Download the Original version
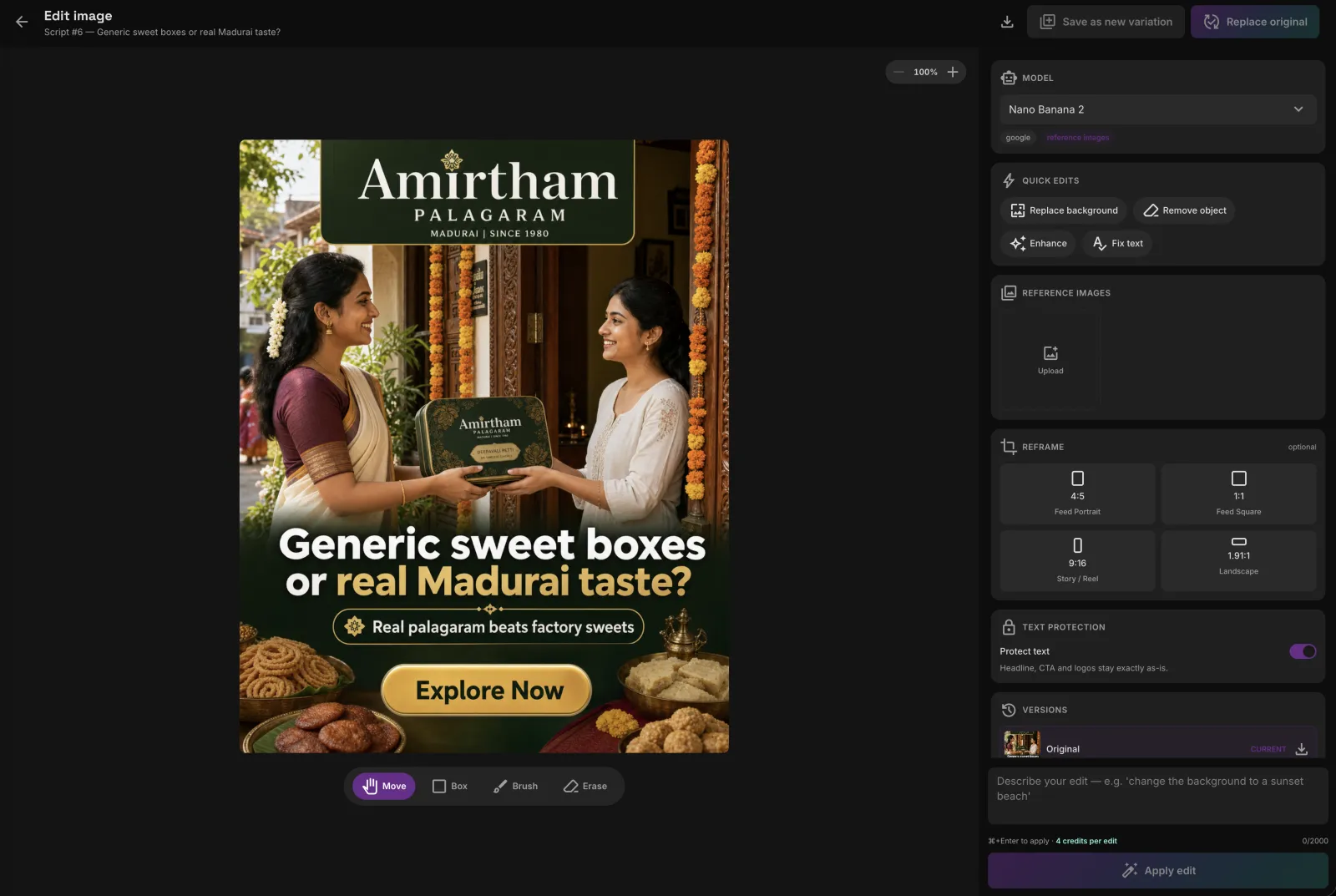Screen dimensions: 1336x896 click(1301, 749)
